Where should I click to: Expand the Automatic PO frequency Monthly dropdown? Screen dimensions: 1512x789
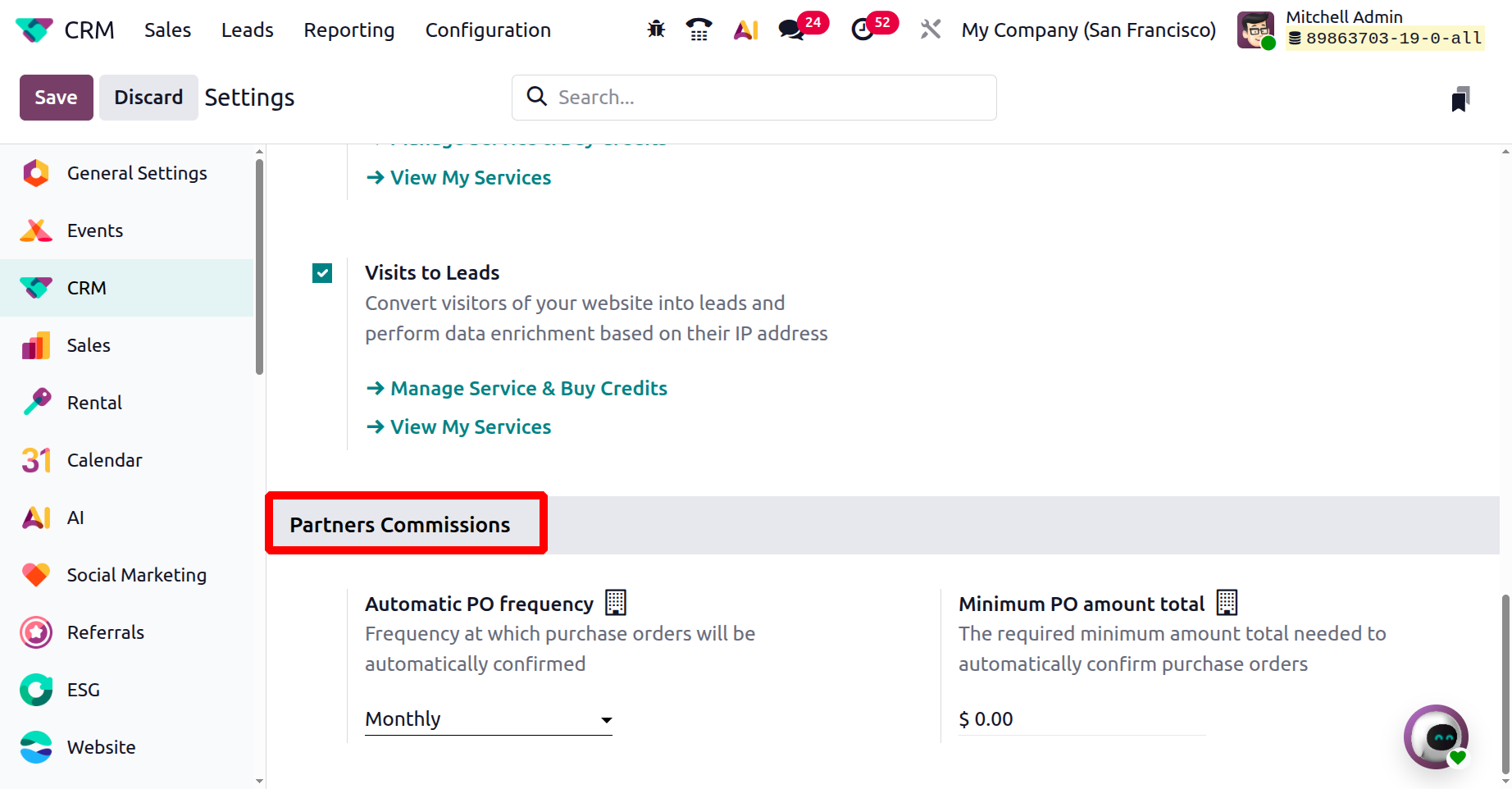pos(489,719)
